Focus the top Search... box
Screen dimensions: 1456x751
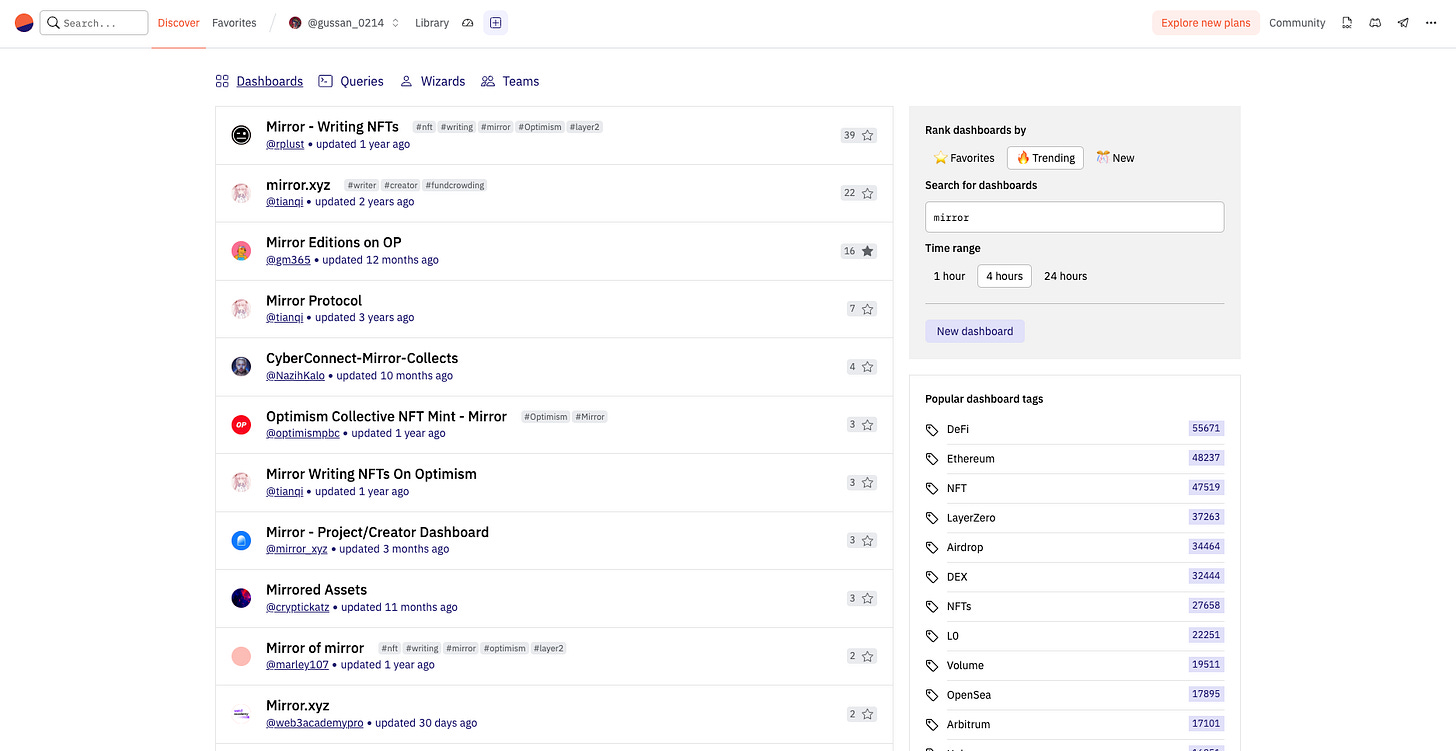point(94,23)
